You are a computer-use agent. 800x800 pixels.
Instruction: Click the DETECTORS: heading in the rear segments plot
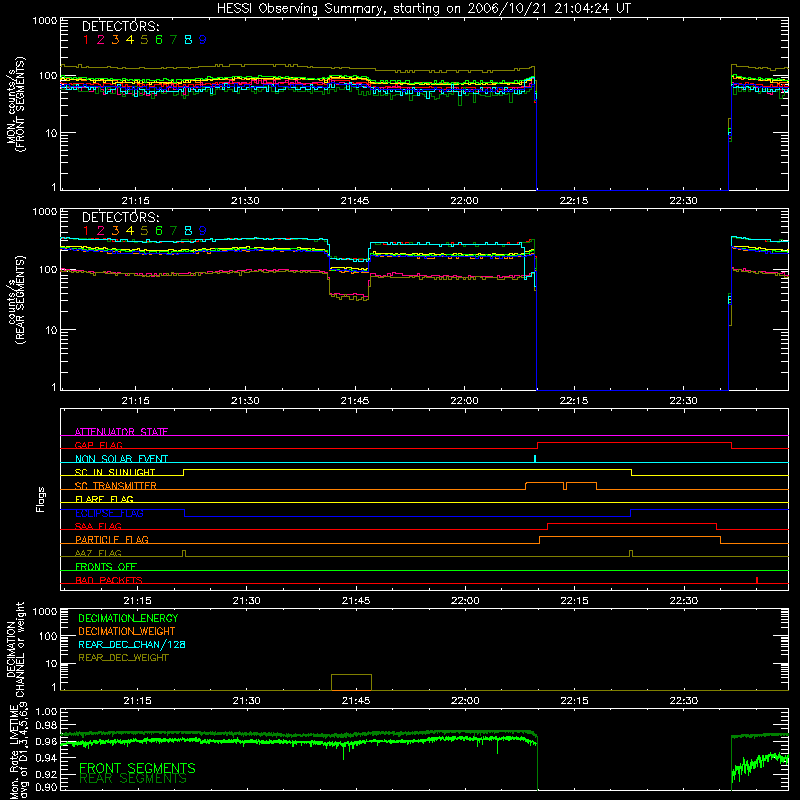click(120, 217)
